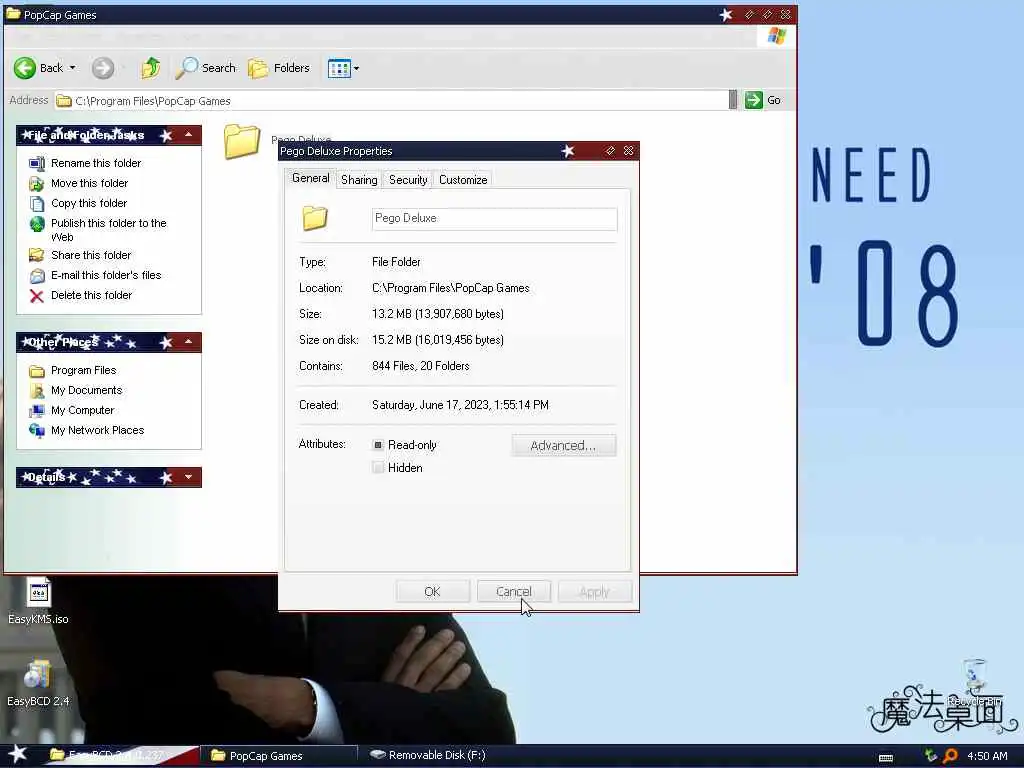Viewport: 1024px width, 768px height.
Task: Click the Program Files folder icon
Action: tap(37, 371)
